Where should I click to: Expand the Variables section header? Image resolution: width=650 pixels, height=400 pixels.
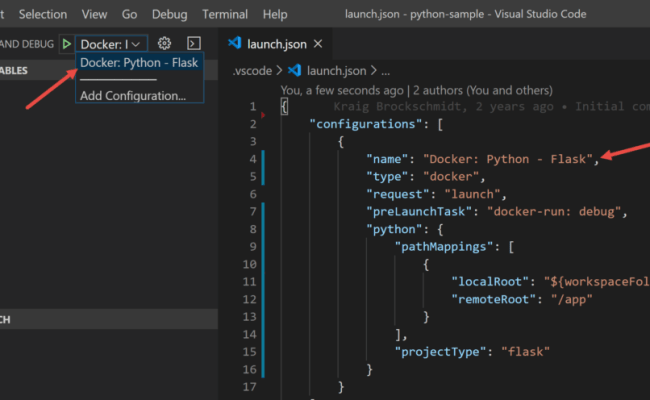pos(109,70)
